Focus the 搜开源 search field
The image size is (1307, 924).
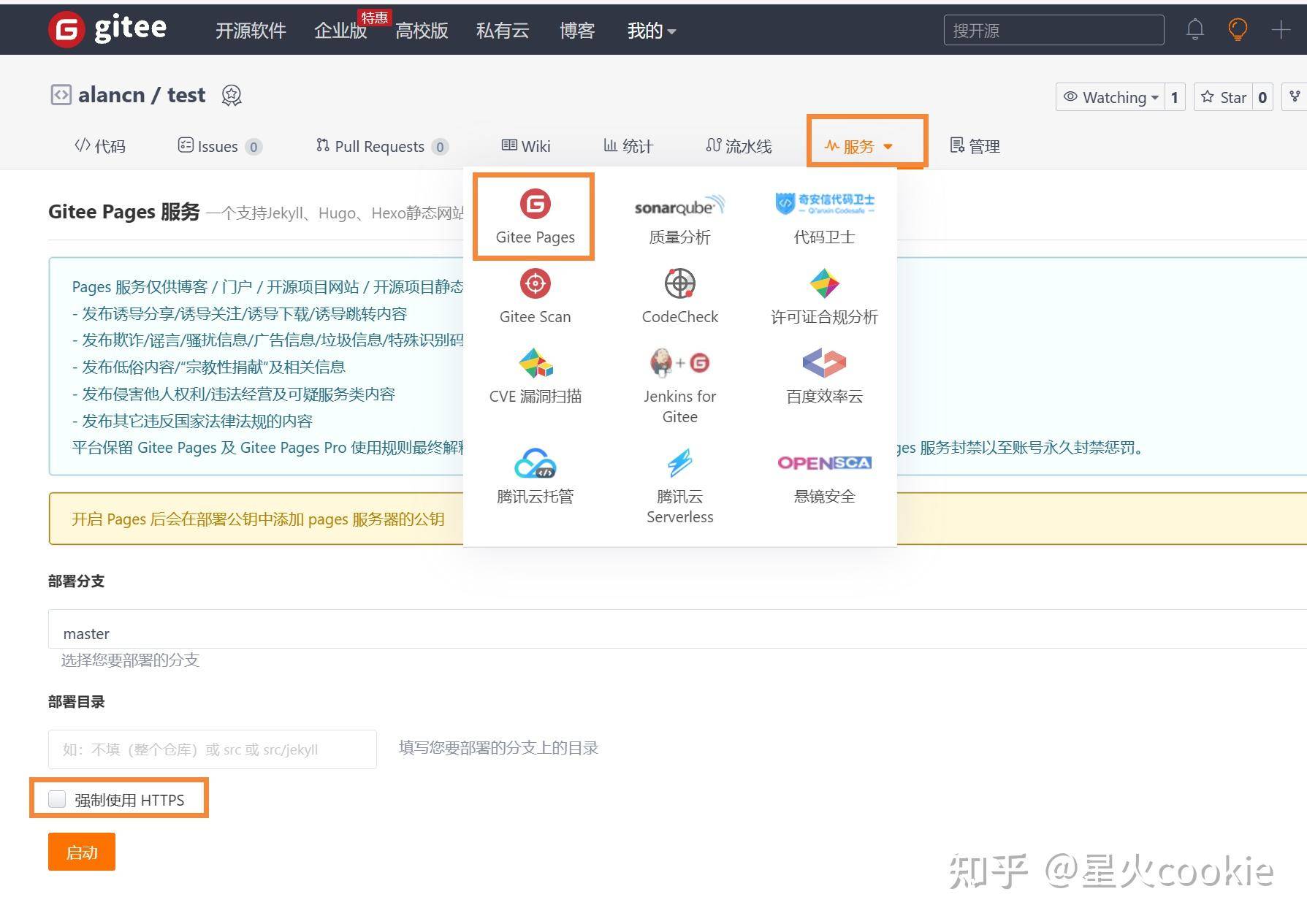pos(1053,30)
